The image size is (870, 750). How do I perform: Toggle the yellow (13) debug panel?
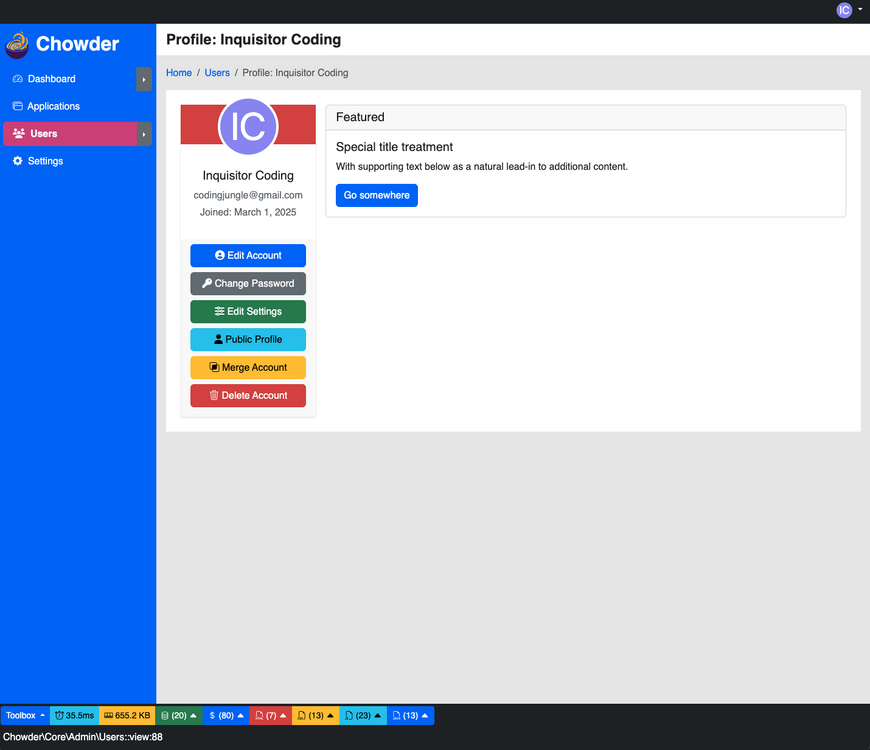pos(316,715)
